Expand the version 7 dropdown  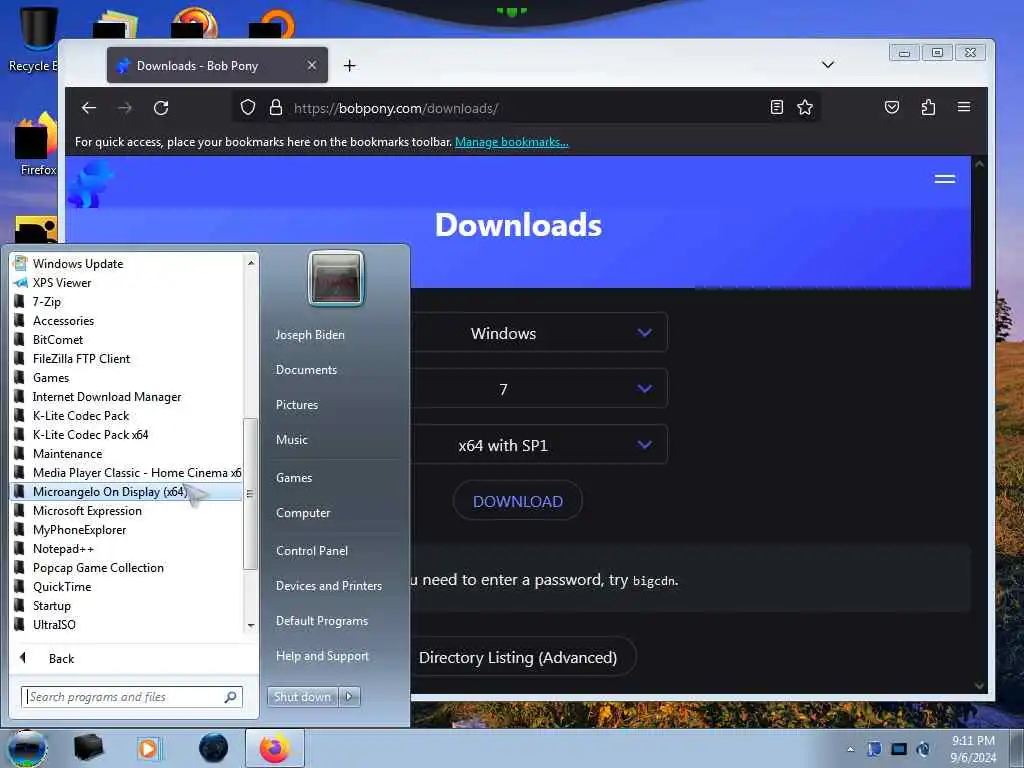[539, 389]
